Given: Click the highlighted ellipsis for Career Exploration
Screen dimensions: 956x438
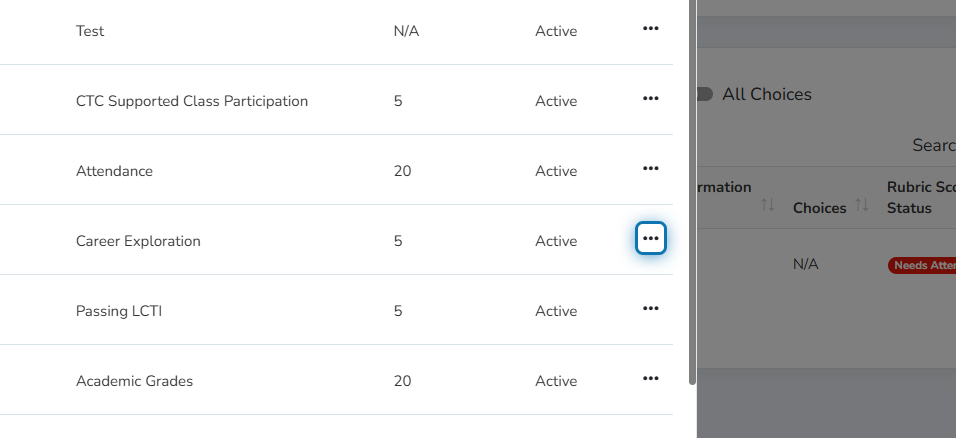Looking at the screenshot, I should [x=651, y=239].
